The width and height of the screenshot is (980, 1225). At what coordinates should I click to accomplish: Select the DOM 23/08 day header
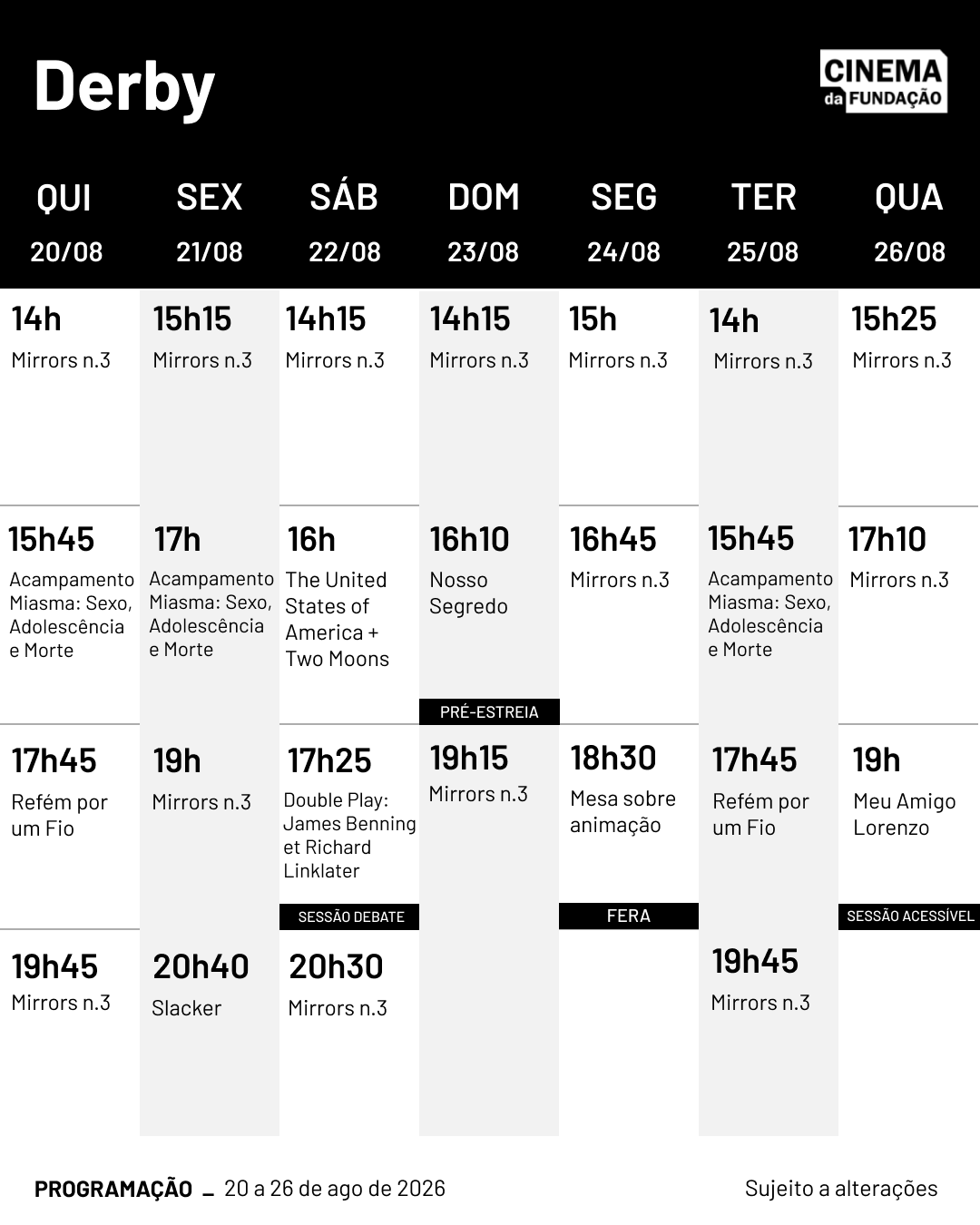tap(483, 222)
